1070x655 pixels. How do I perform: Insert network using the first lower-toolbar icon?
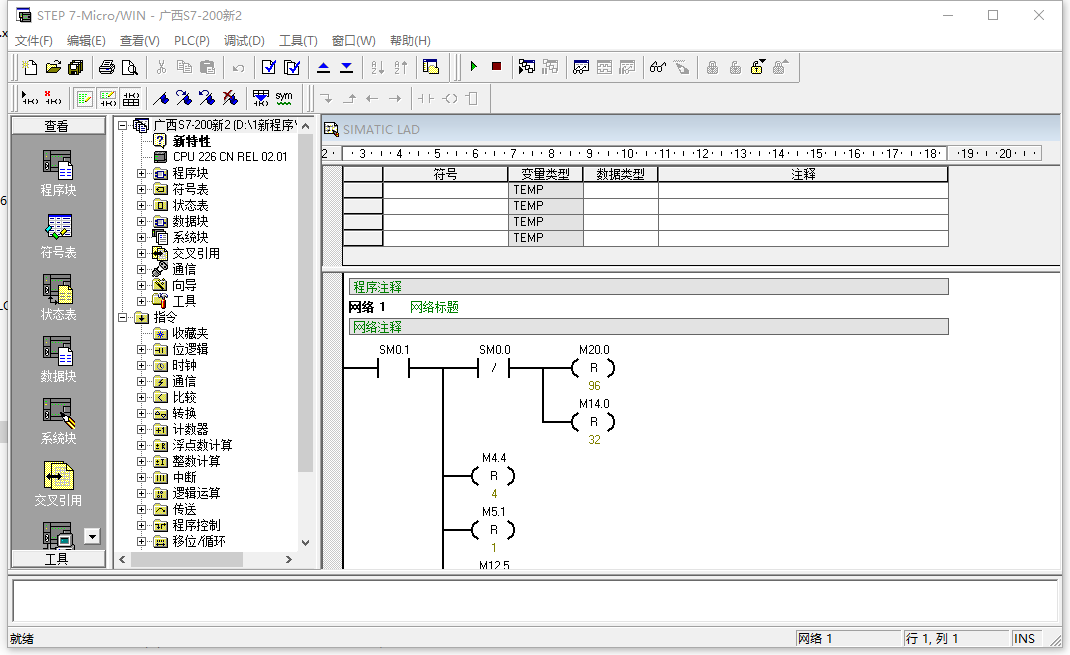click(29, 98)
